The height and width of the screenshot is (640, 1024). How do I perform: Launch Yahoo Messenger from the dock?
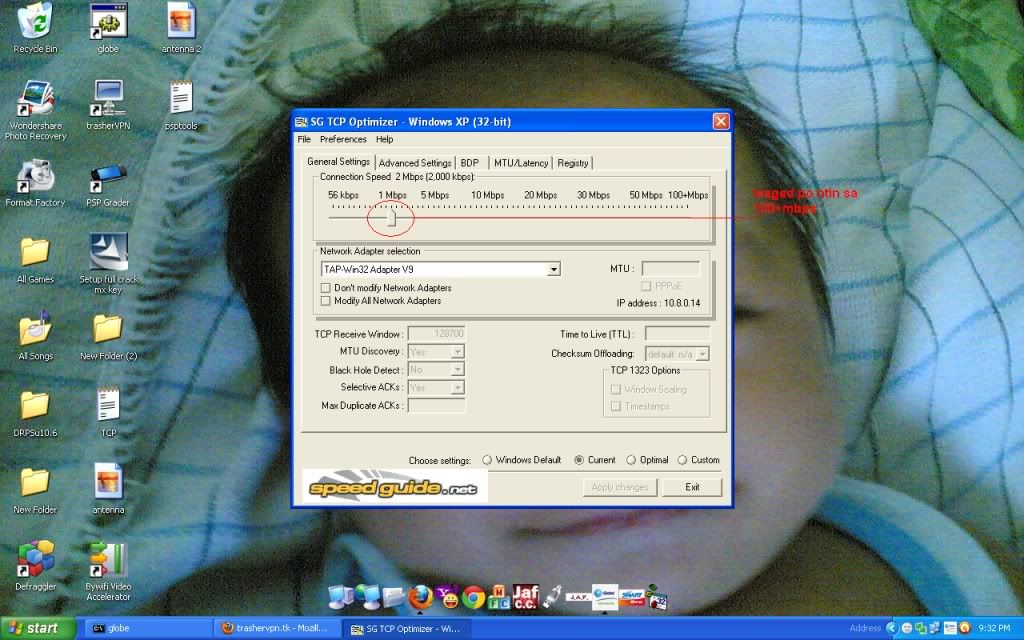[448, 596]
